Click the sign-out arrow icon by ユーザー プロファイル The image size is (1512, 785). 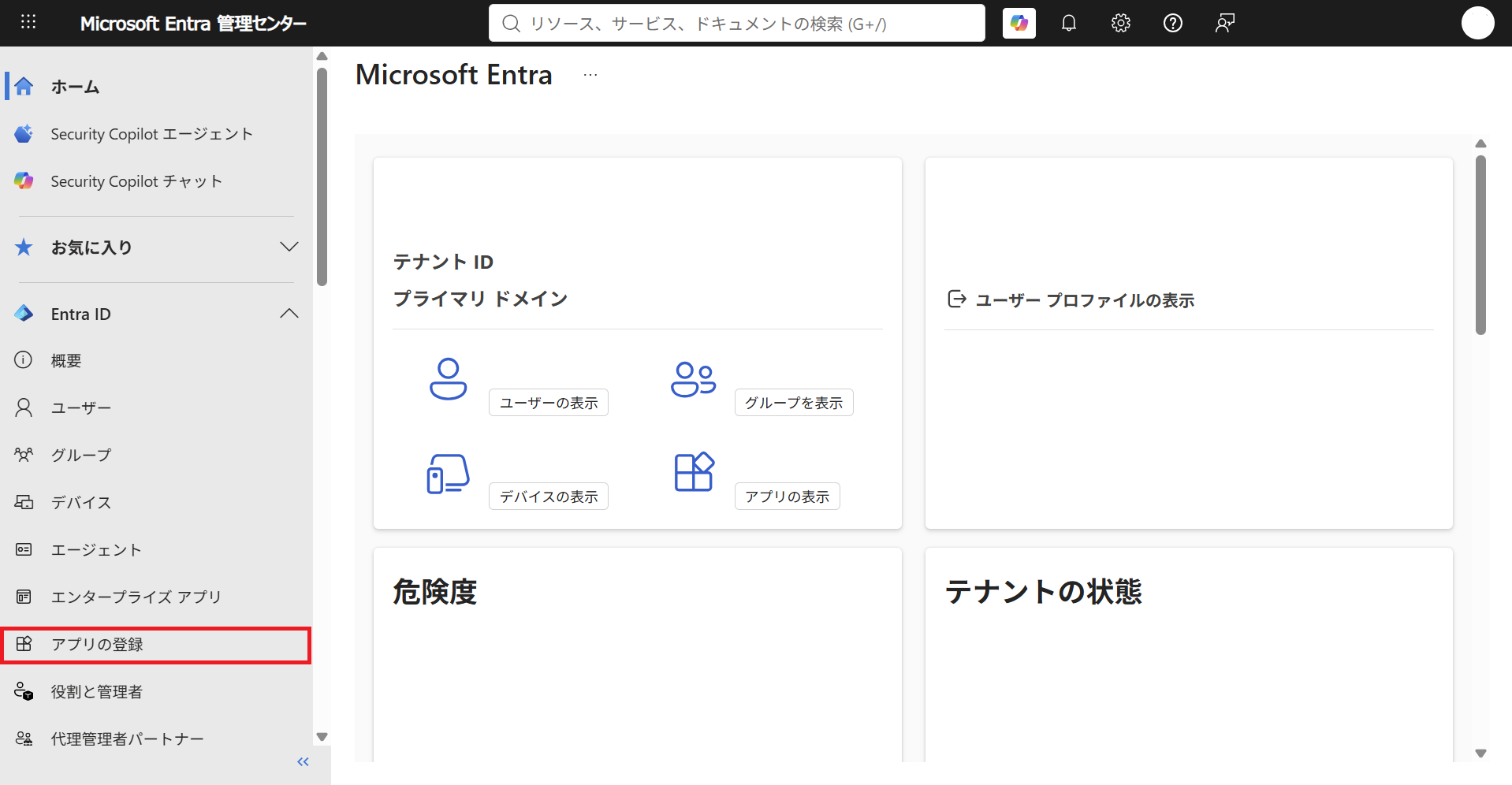(956, 299)
